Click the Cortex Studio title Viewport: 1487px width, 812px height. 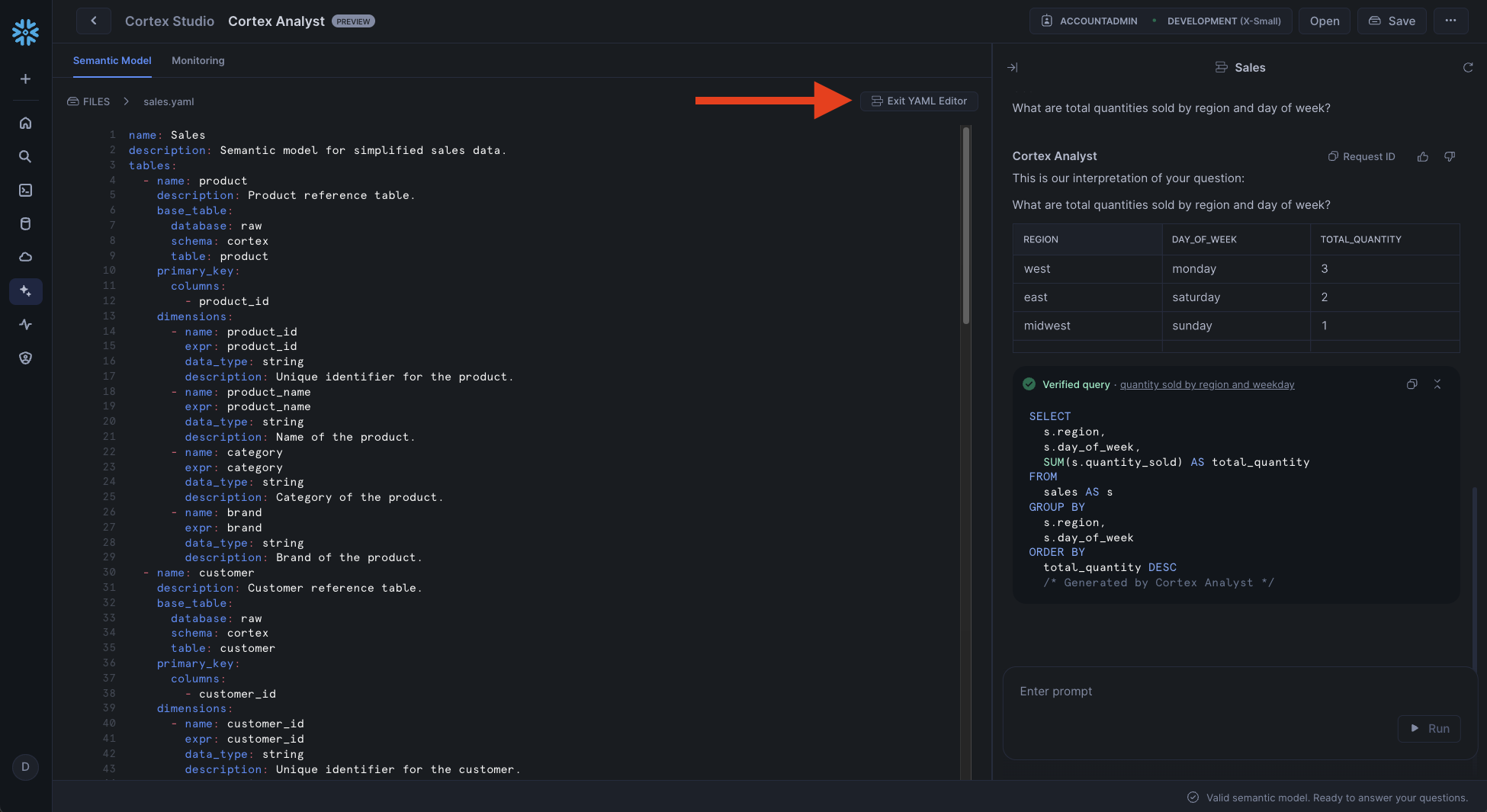pos(169,21)
